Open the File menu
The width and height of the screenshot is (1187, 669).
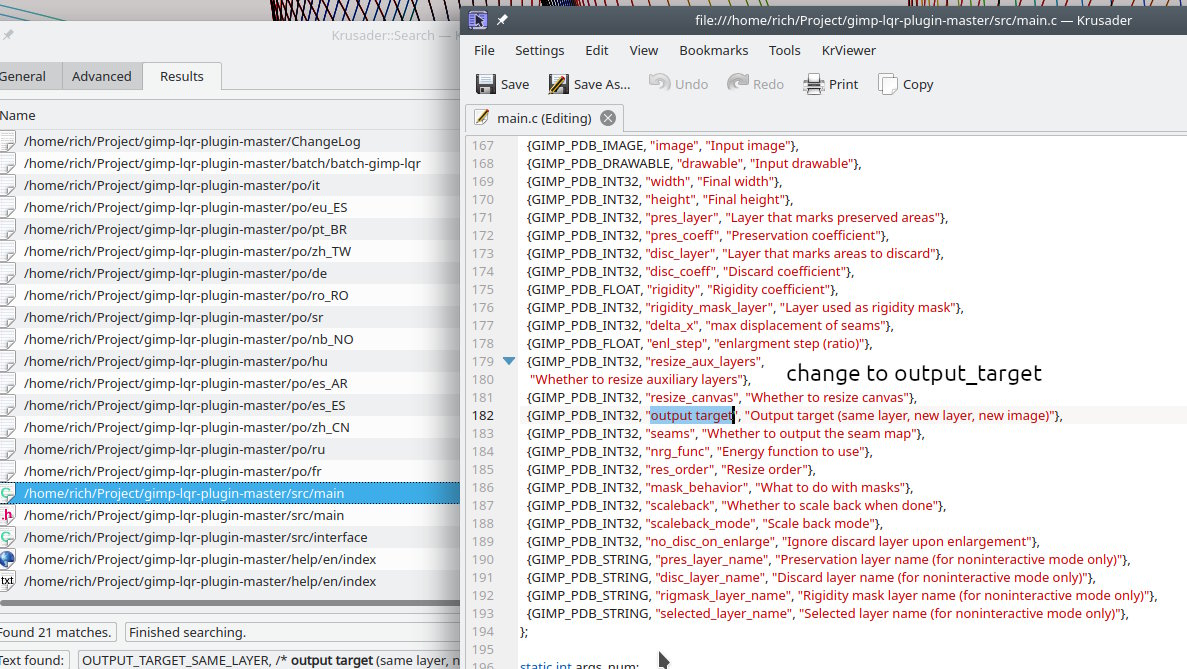(x=484, y=50)
